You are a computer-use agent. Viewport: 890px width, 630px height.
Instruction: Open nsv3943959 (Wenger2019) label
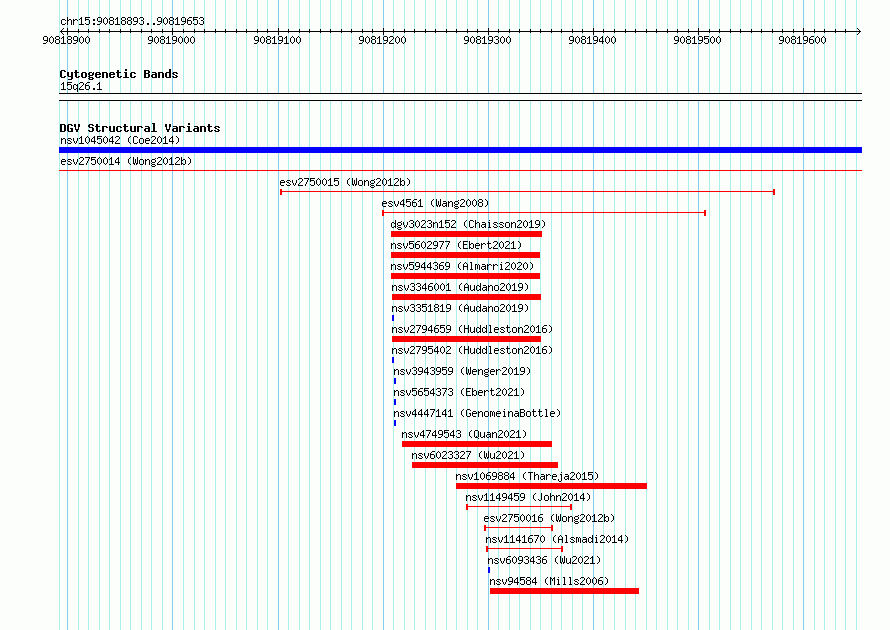pos(462,371)
